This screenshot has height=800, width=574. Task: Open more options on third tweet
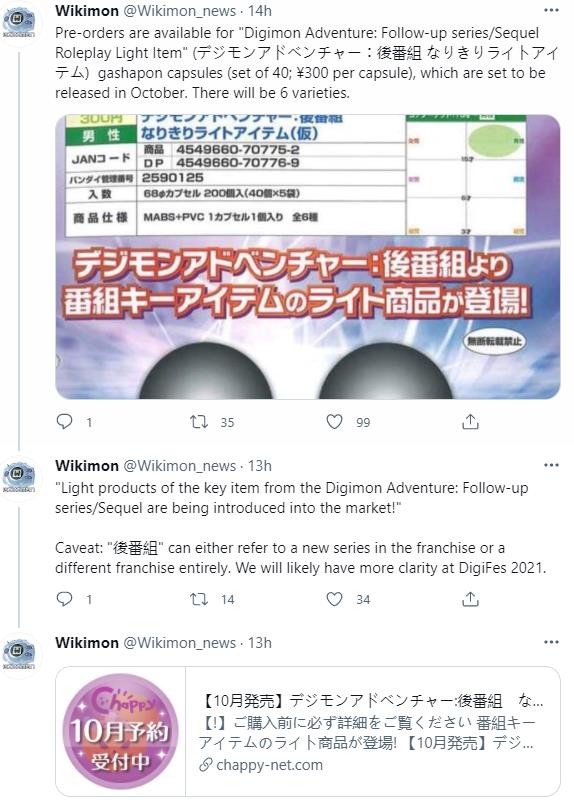point(551,642)
